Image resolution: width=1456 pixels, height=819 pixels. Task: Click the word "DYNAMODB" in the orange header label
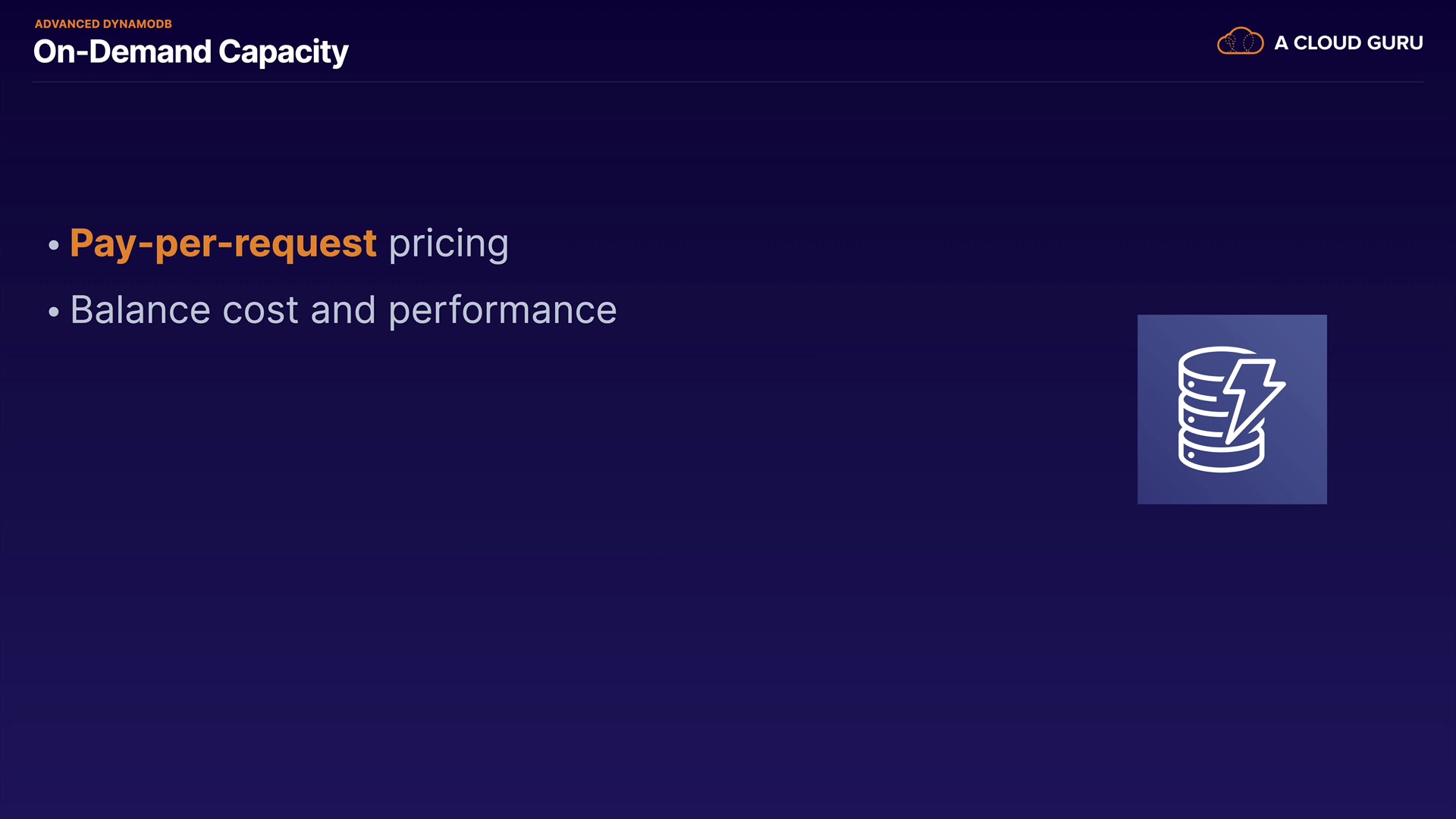coord(137,24)
